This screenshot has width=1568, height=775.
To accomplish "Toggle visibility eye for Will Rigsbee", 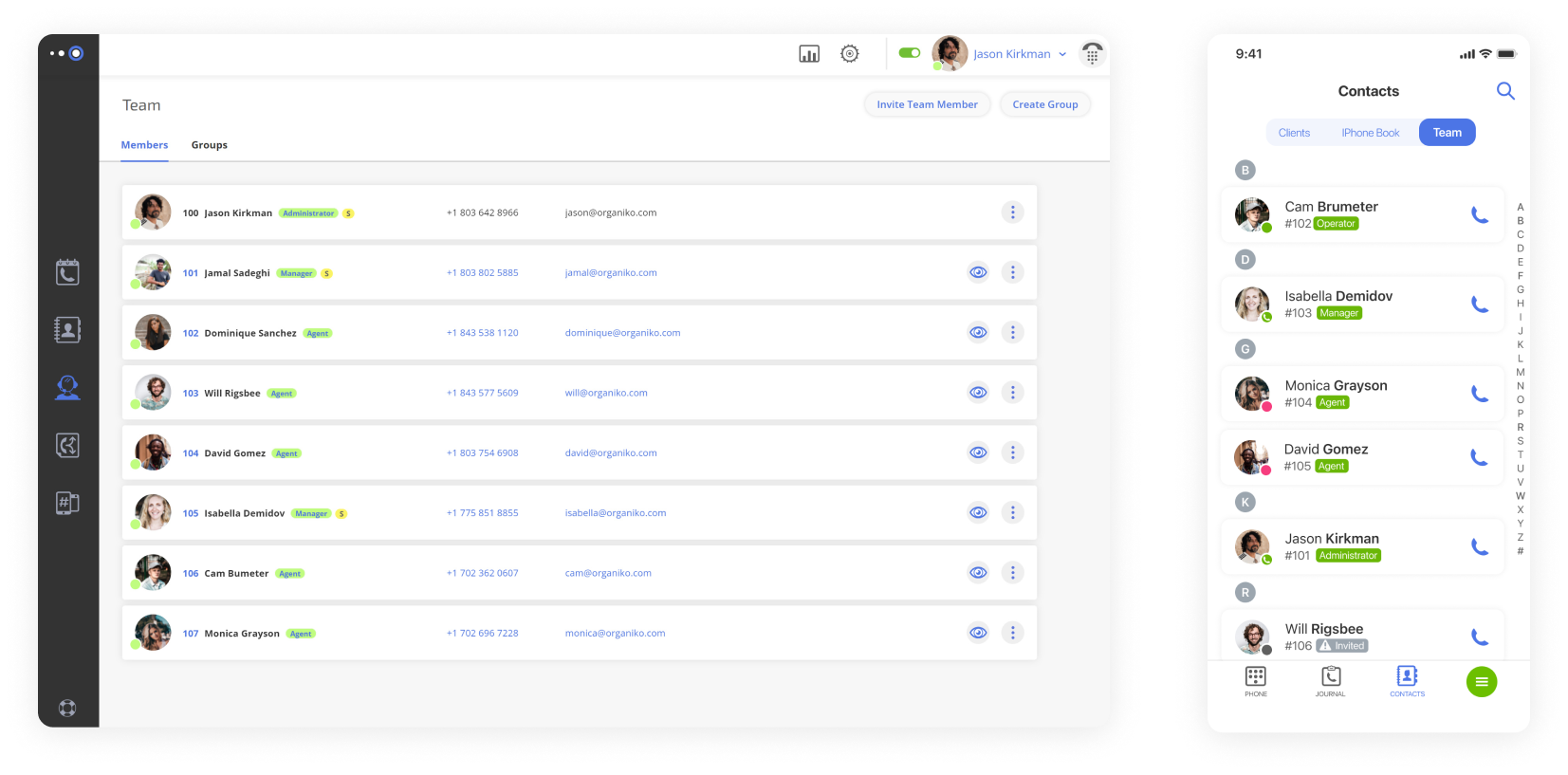I will 978,393.
